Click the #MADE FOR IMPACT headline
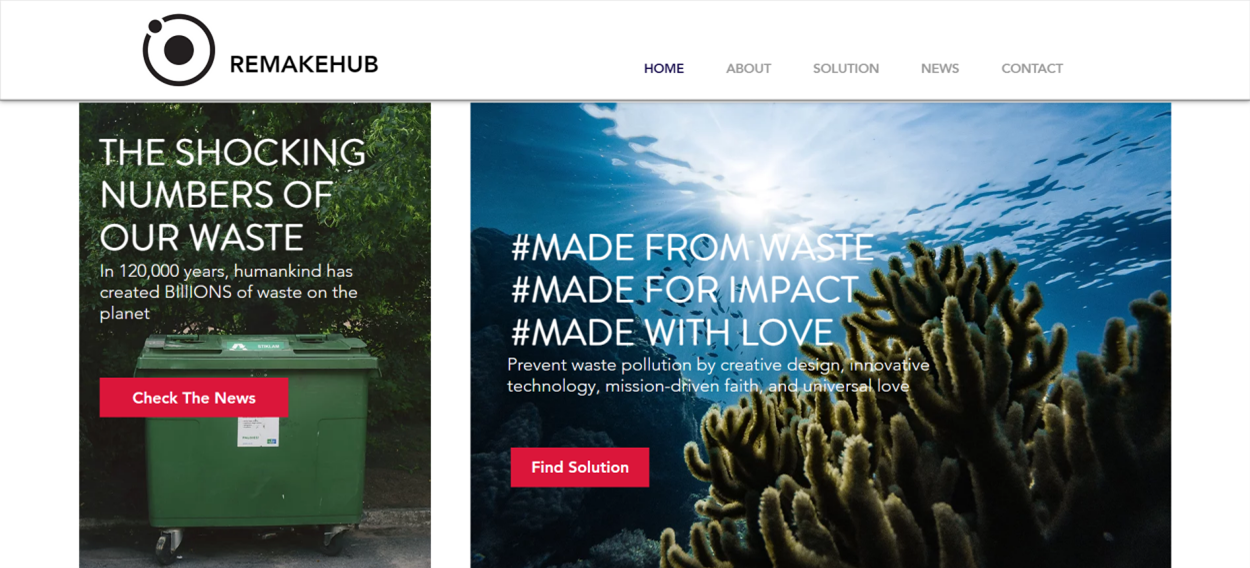The width and height of the screenshot is (1250, 568). click(685, 290)
